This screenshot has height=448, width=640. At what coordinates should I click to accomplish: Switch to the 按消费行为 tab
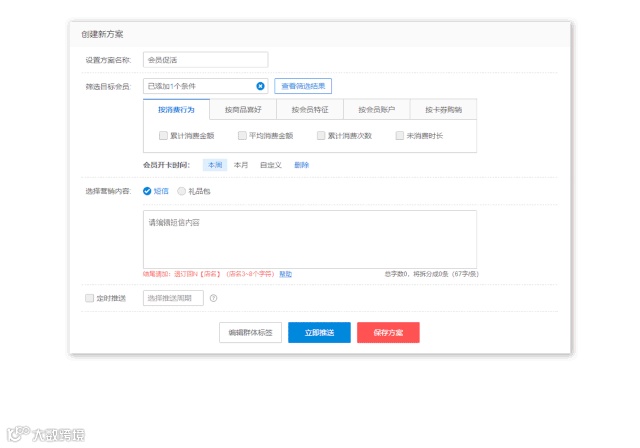(176, 109)
